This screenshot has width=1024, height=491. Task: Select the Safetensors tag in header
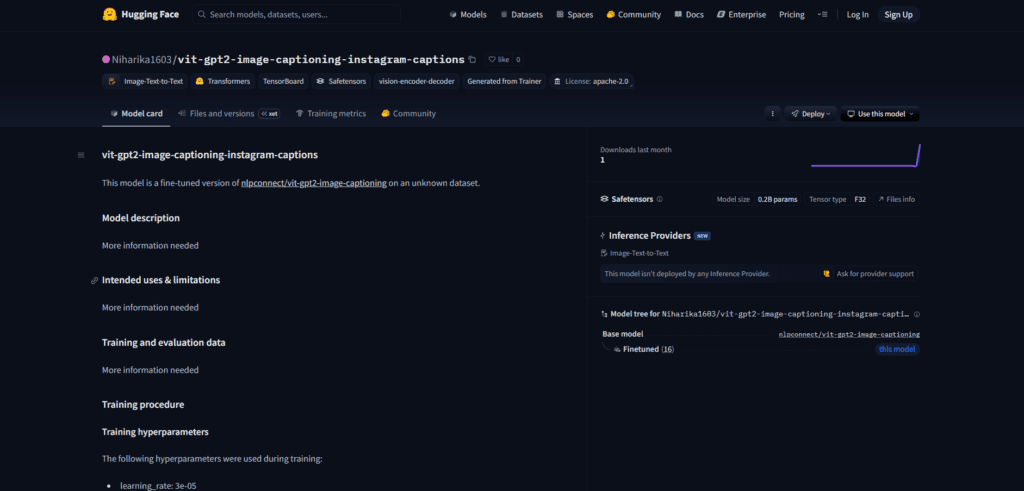342,82
